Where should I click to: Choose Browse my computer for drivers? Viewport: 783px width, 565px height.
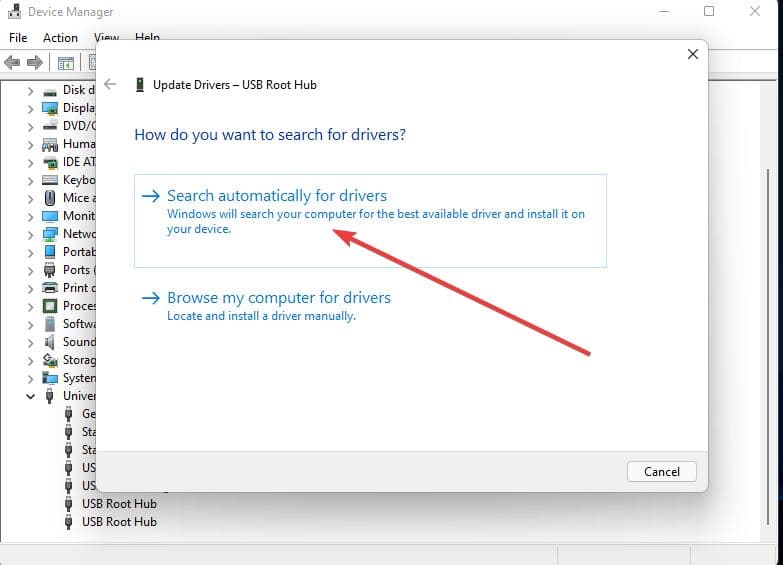[x=279, y=298]
